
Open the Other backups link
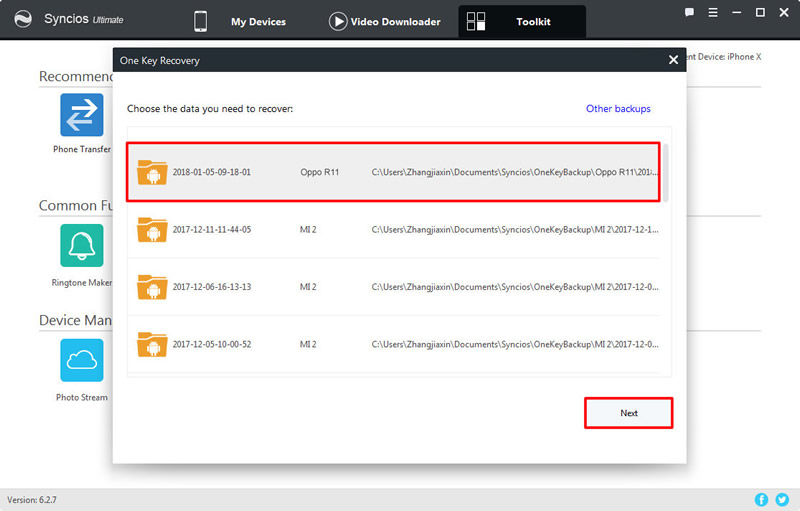tap(618, 109)
